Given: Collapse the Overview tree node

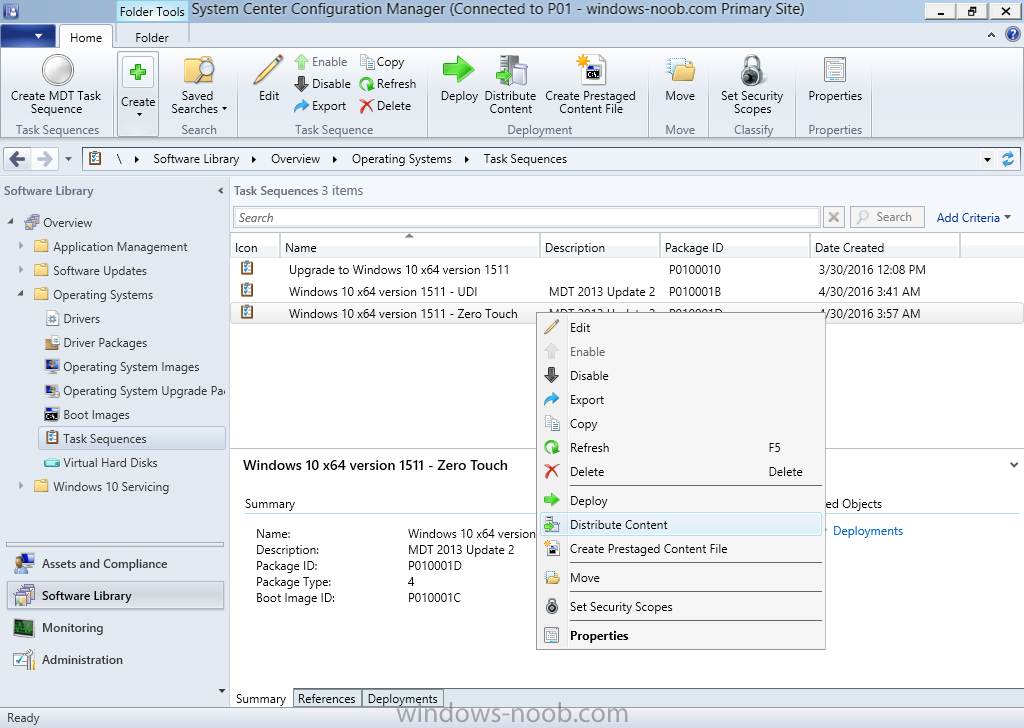Looking at the screenshot, I should [x=10, y=222].
